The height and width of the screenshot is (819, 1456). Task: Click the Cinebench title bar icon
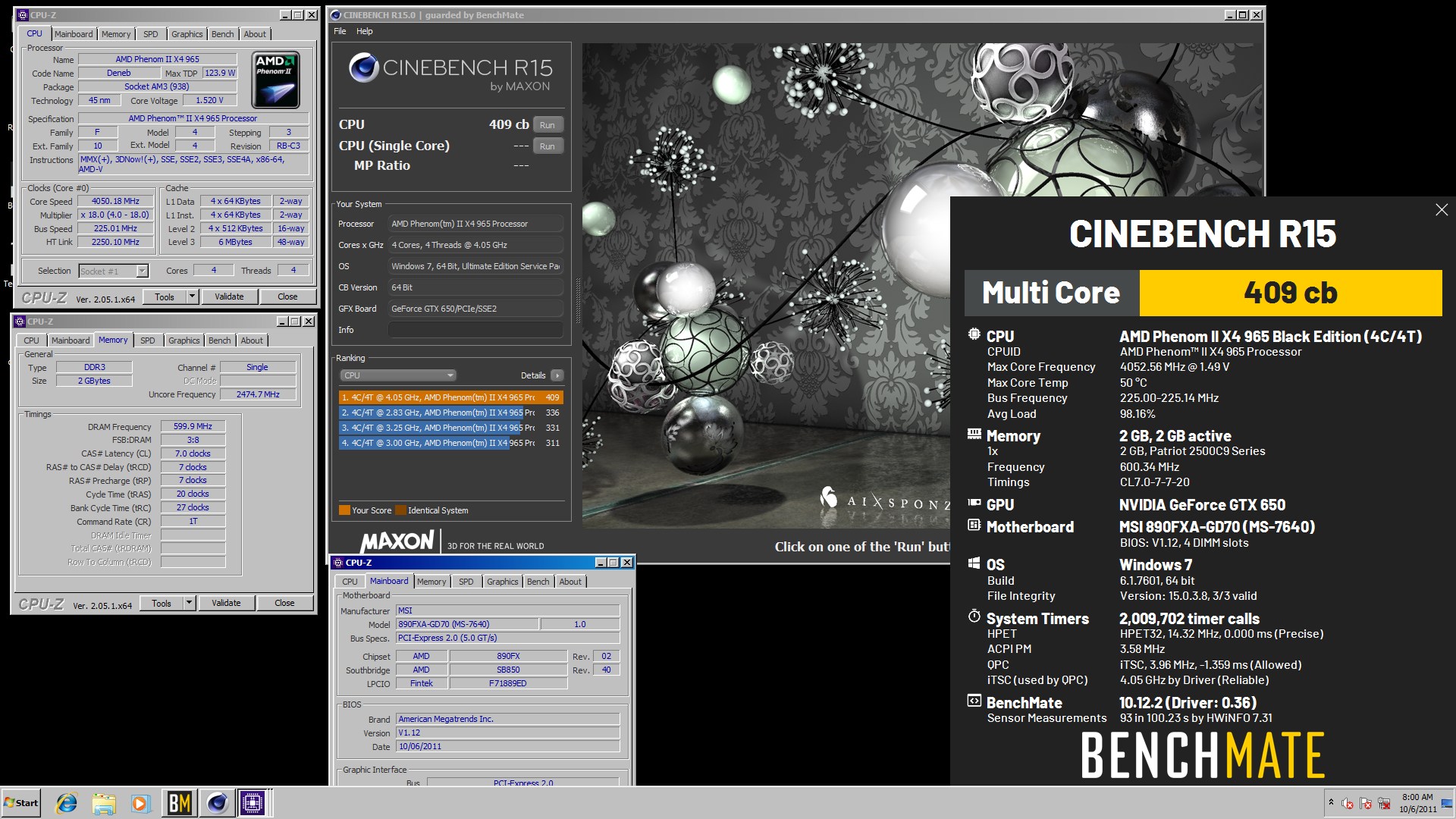pos(337,15)
